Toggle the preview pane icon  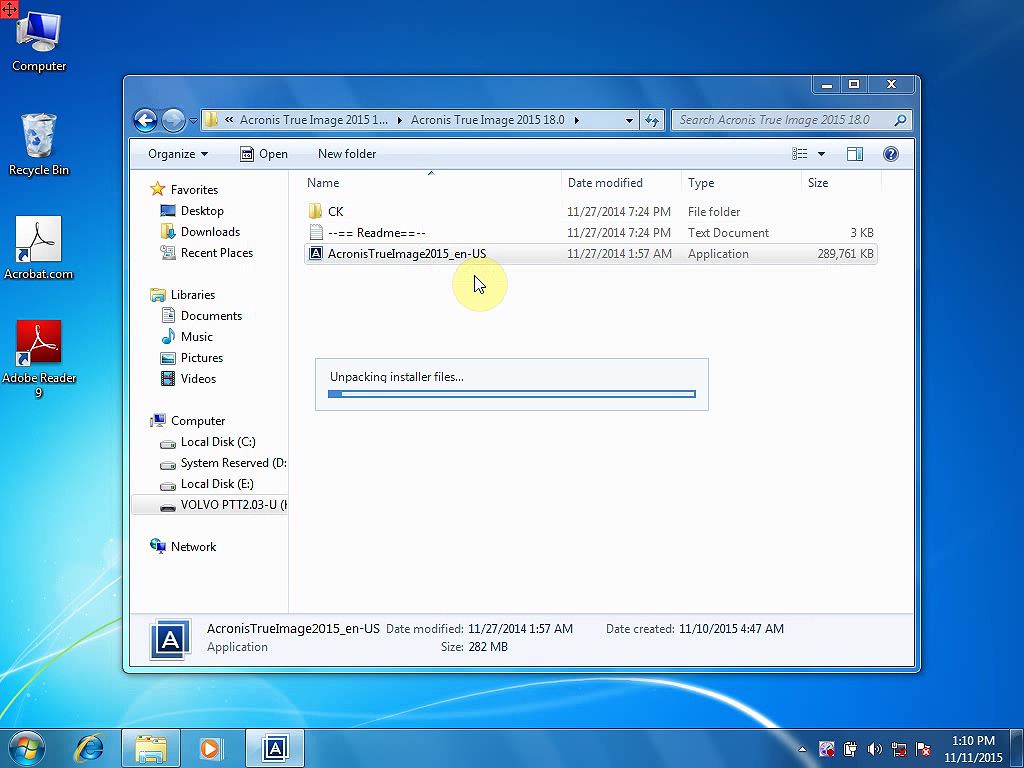coord(855,154)
